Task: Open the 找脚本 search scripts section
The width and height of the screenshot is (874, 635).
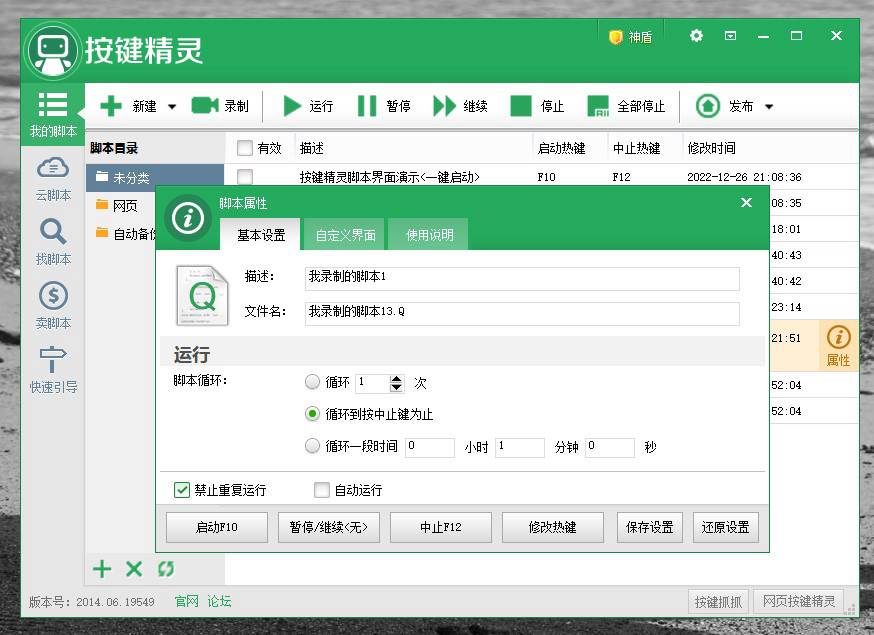Action: 53,243
